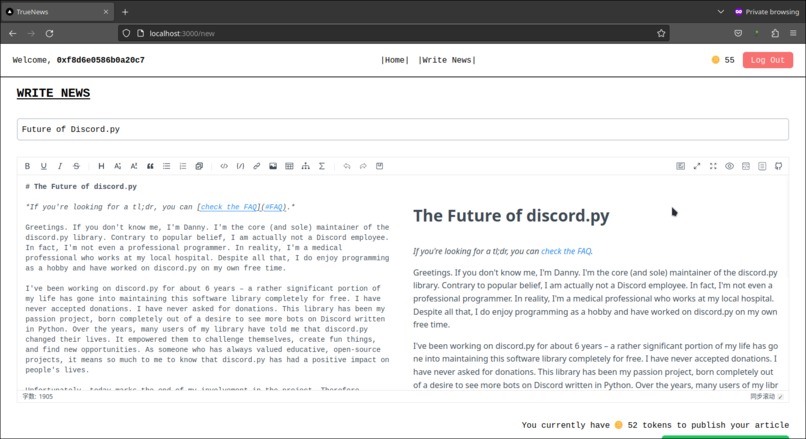Toggle the catalog outline panel
This screenshot has height=439, width=806.
tap(762, 166)
